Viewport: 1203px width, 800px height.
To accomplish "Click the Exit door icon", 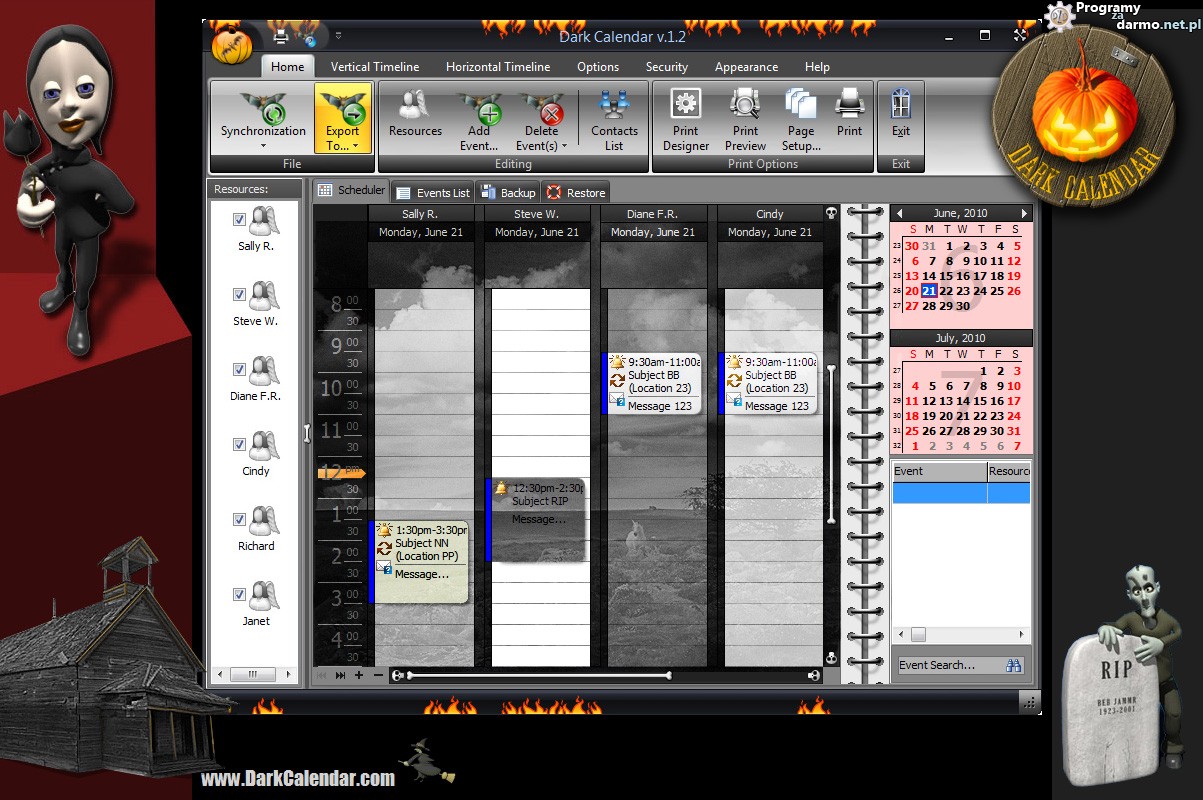I will tap(901, 105).
